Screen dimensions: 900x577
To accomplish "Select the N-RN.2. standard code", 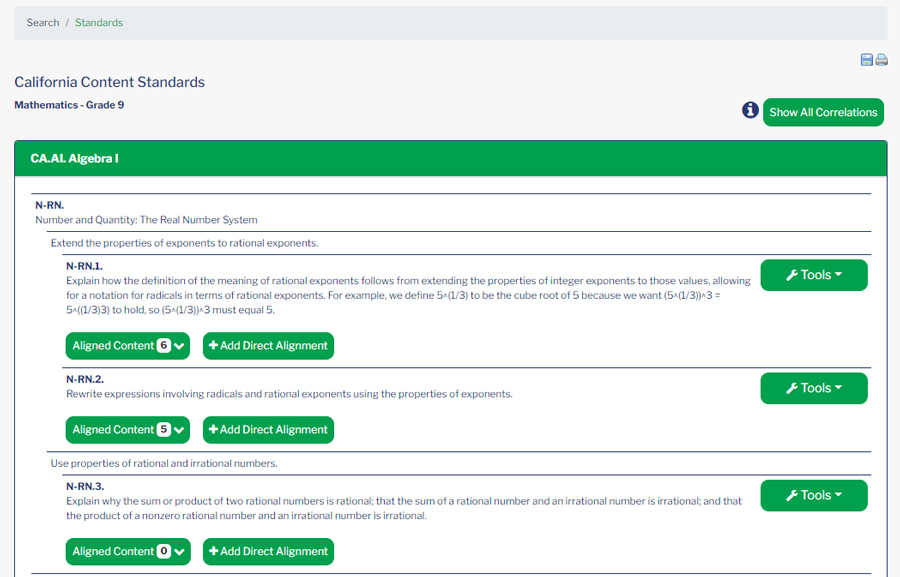I will pos(85,379).
